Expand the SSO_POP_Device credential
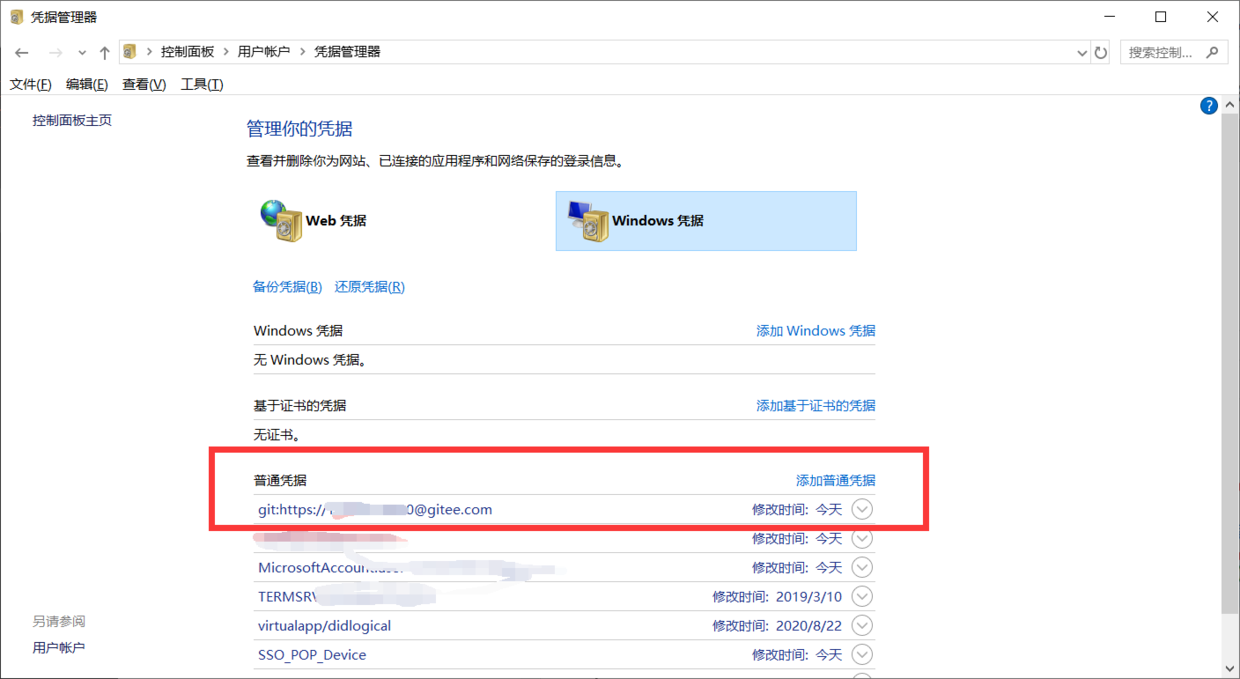Image resolution: width=1240 pixels, height=679 pixels. click(x=862, y=654)
